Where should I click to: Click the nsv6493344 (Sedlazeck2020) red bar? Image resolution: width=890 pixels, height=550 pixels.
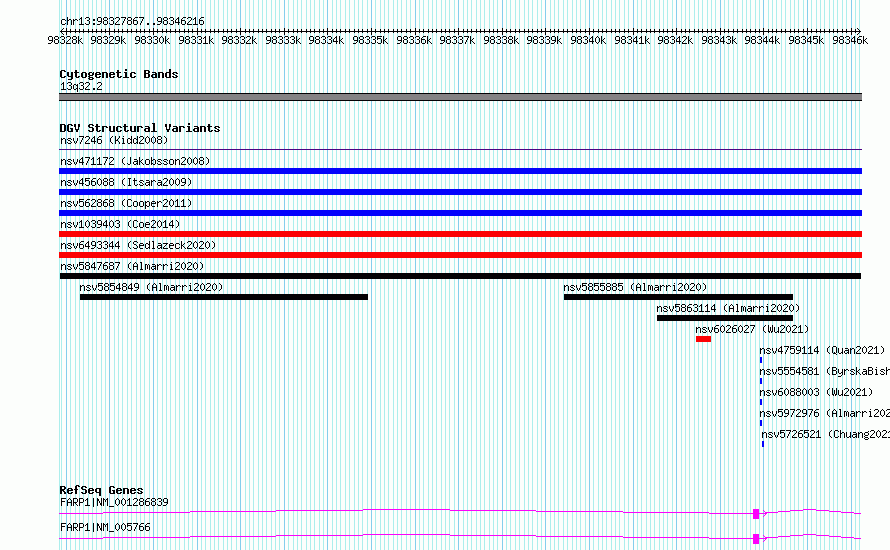click(x=460, y=255)
